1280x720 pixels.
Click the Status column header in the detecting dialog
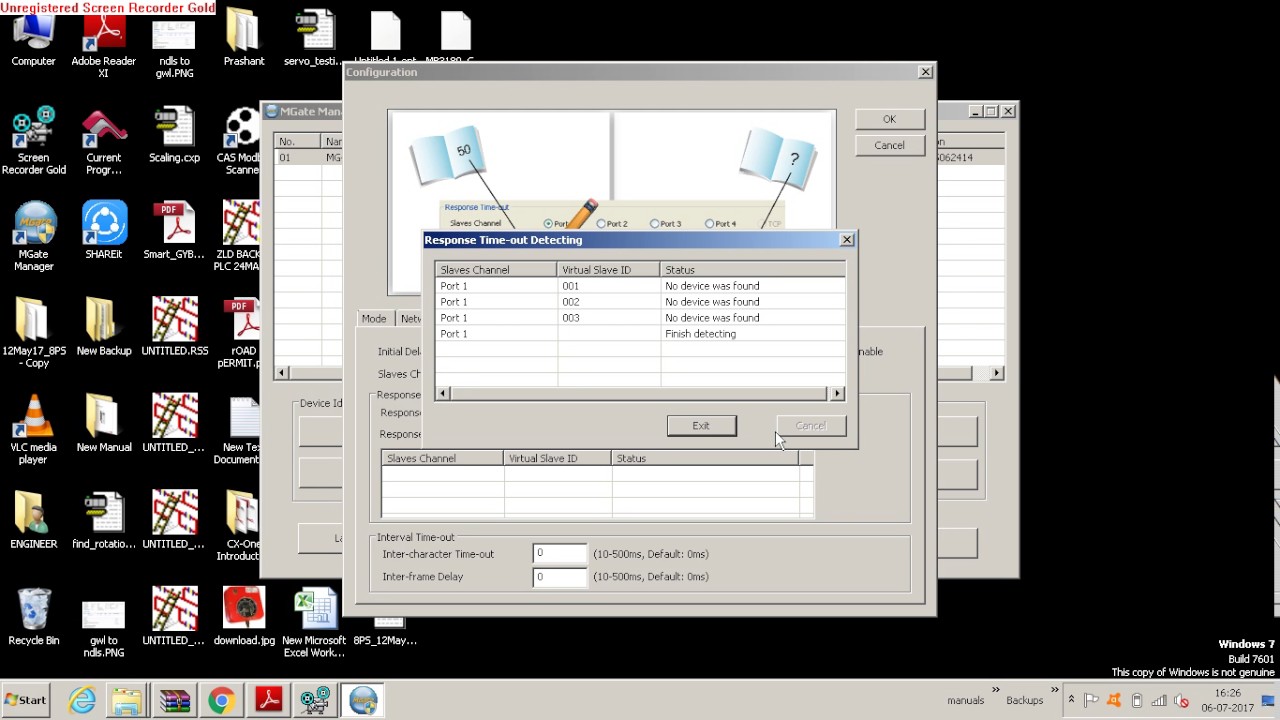pos(752,270)
